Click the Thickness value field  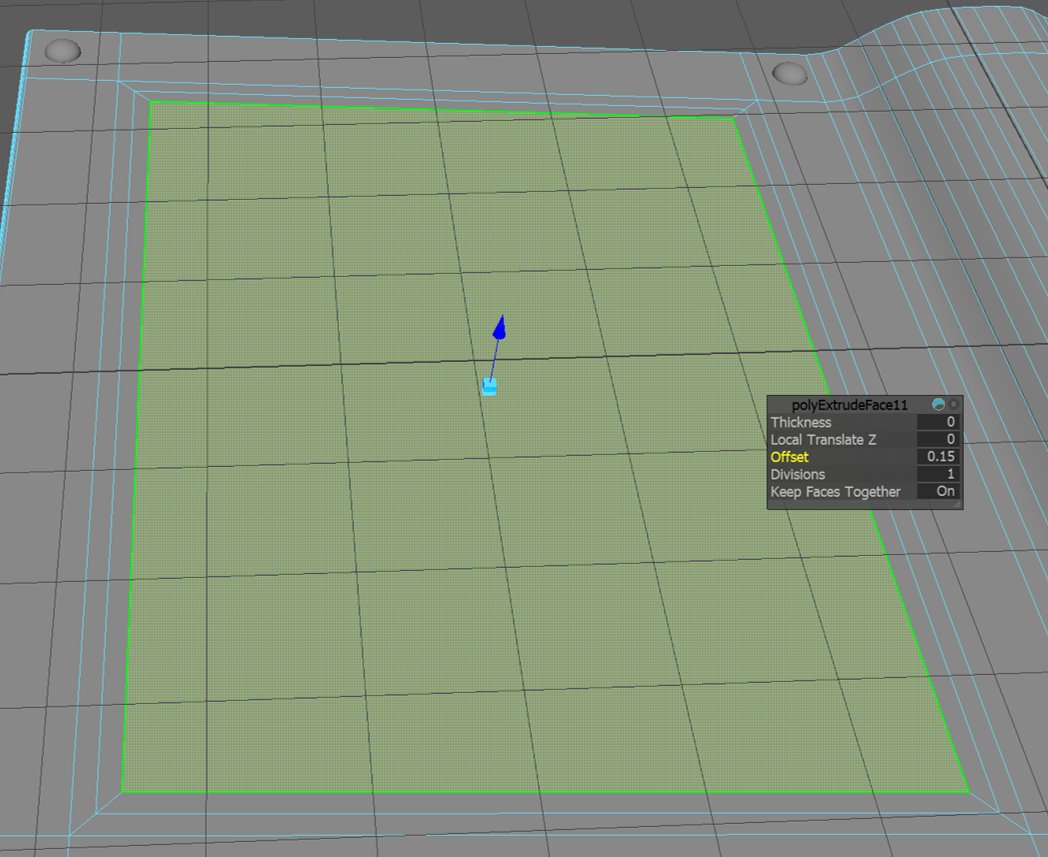[x=938, y=422]
